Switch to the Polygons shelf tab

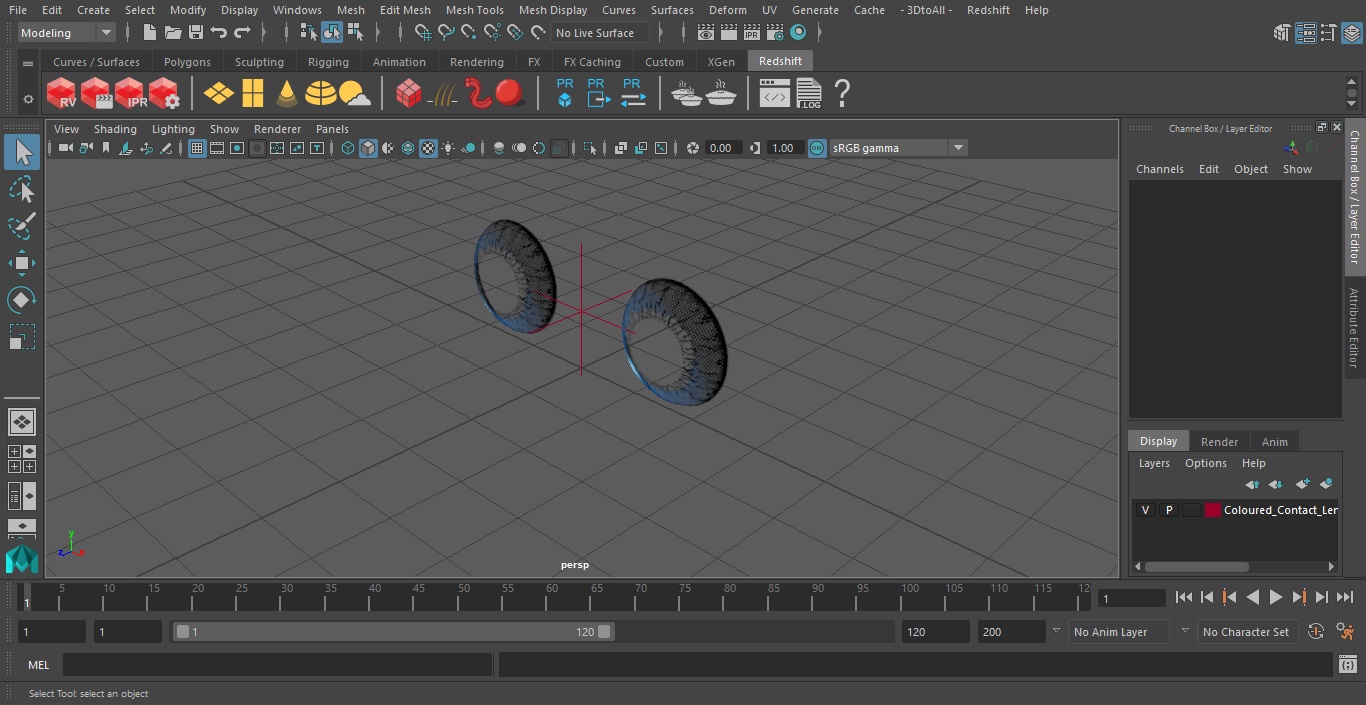point(187,62)
